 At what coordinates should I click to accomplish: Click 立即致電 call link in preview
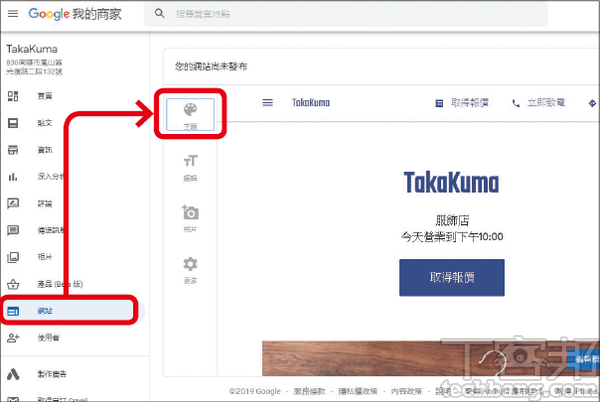[538, 103]
